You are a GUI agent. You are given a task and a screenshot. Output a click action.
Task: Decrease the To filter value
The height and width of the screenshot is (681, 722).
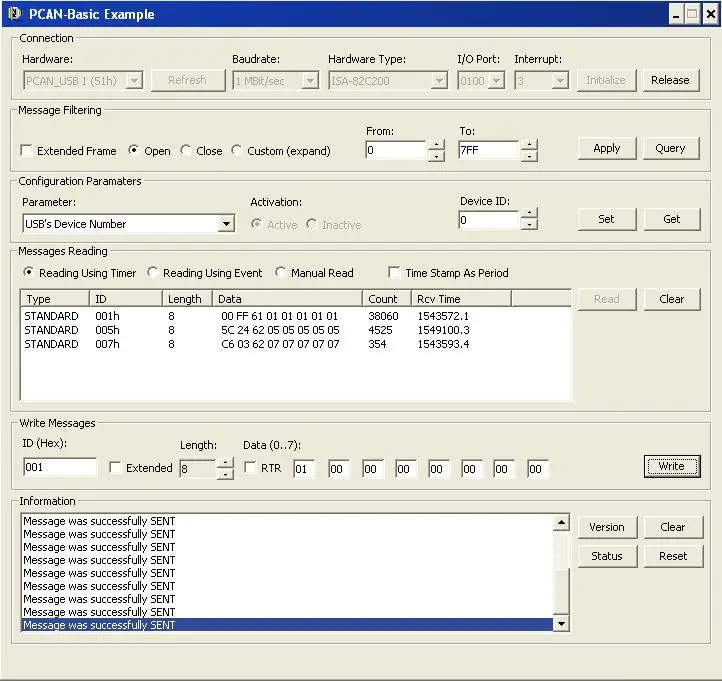point(530,156)
